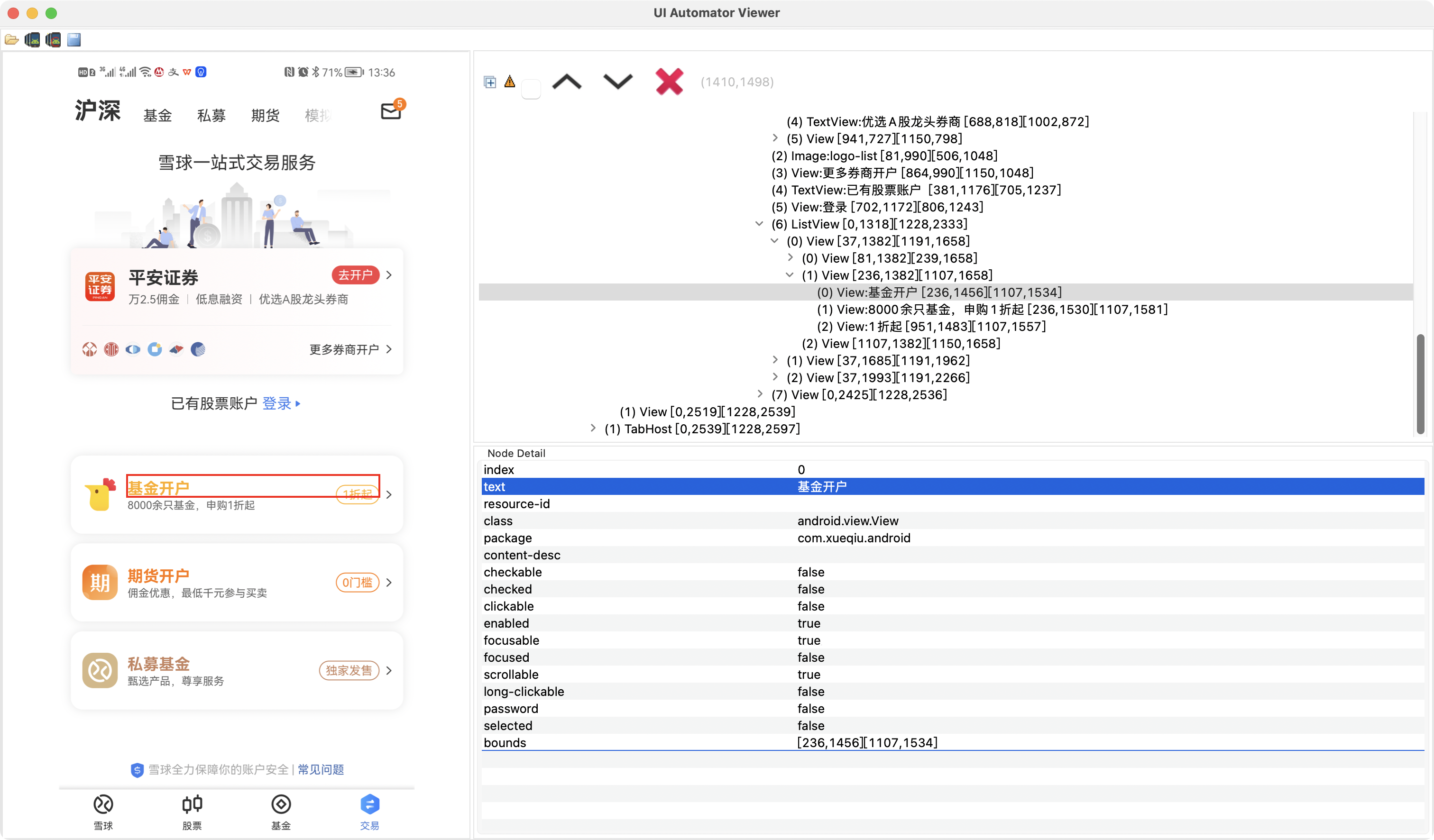Toggle the yellow warning NAF nodes icon
1434x840 pixels.
coord(510,82)
